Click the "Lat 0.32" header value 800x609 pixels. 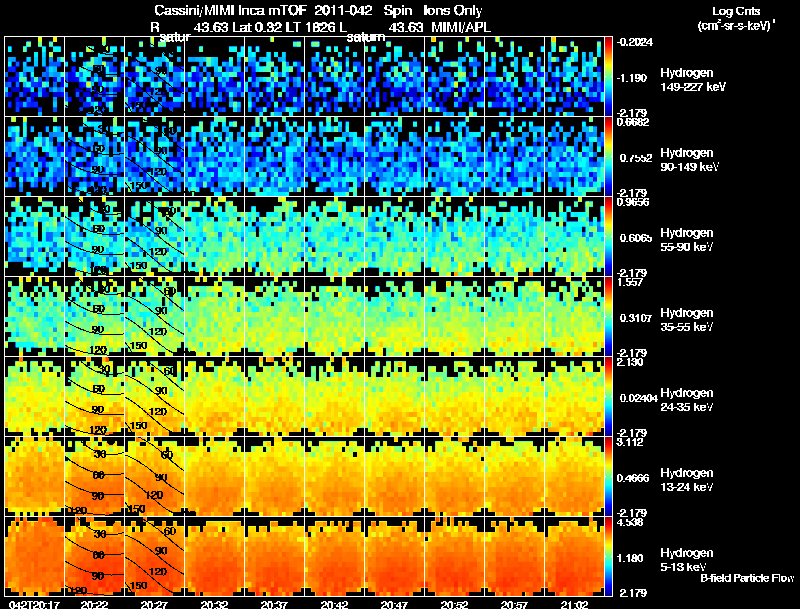click(255, 27)
